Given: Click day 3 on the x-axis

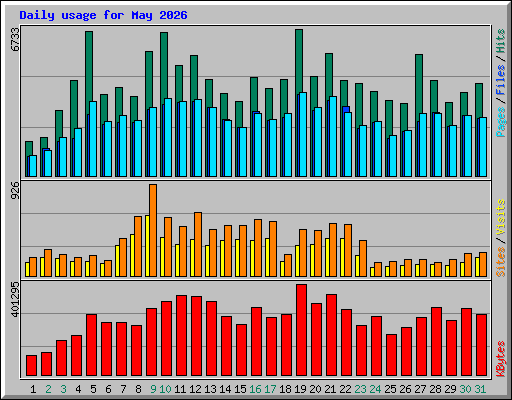Looking at the screenshot, I should coord(63,389).
